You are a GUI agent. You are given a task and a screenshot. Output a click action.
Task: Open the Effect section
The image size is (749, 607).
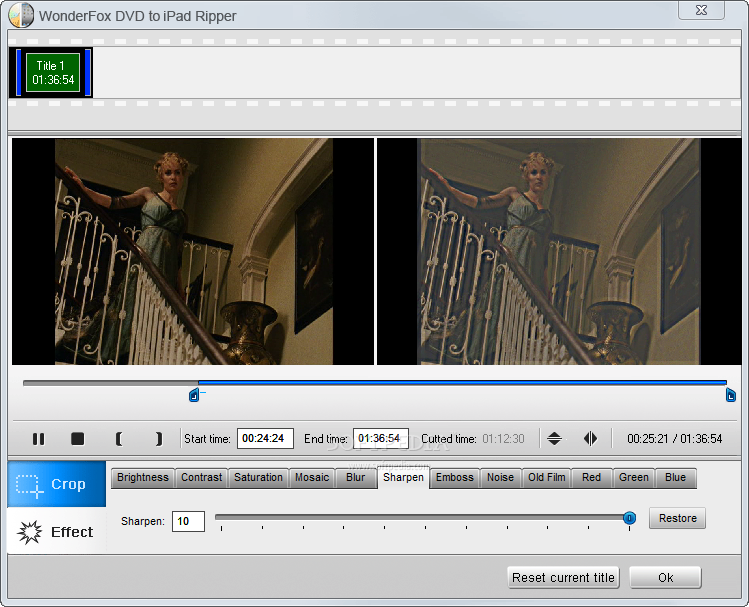pyautogui.click(x=57, y=531)
